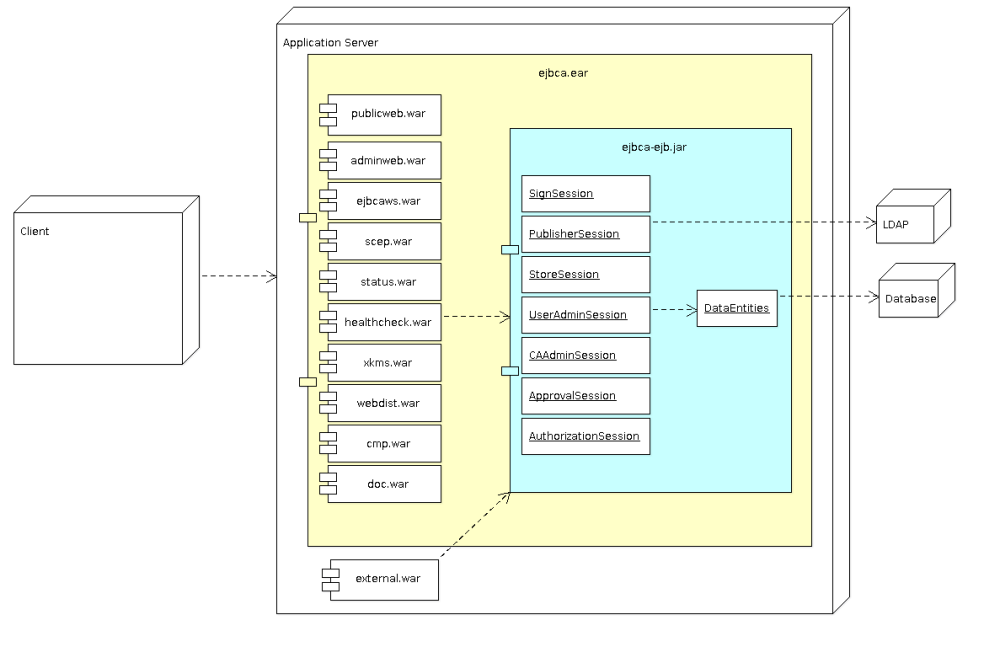This screenshot has height=647, width=1000.
Task: Click component icon on doc.war
Action: [x=328, y=484]
